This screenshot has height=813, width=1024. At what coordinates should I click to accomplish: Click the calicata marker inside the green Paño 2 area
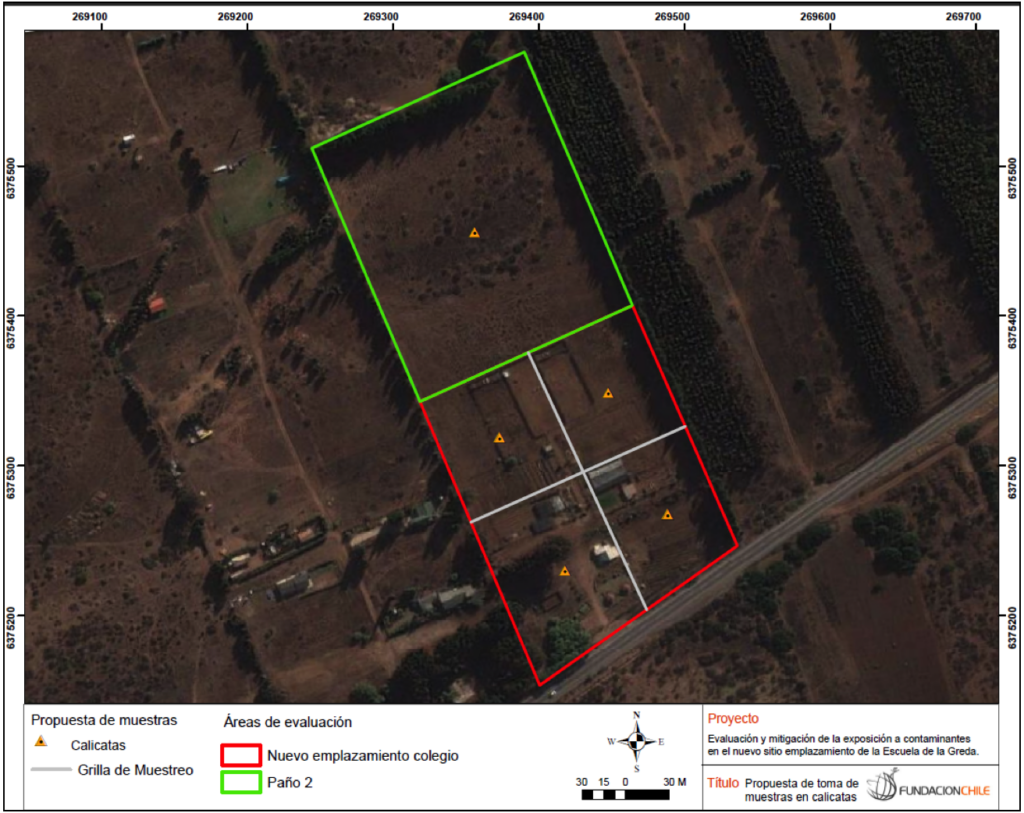coord(474,233)
